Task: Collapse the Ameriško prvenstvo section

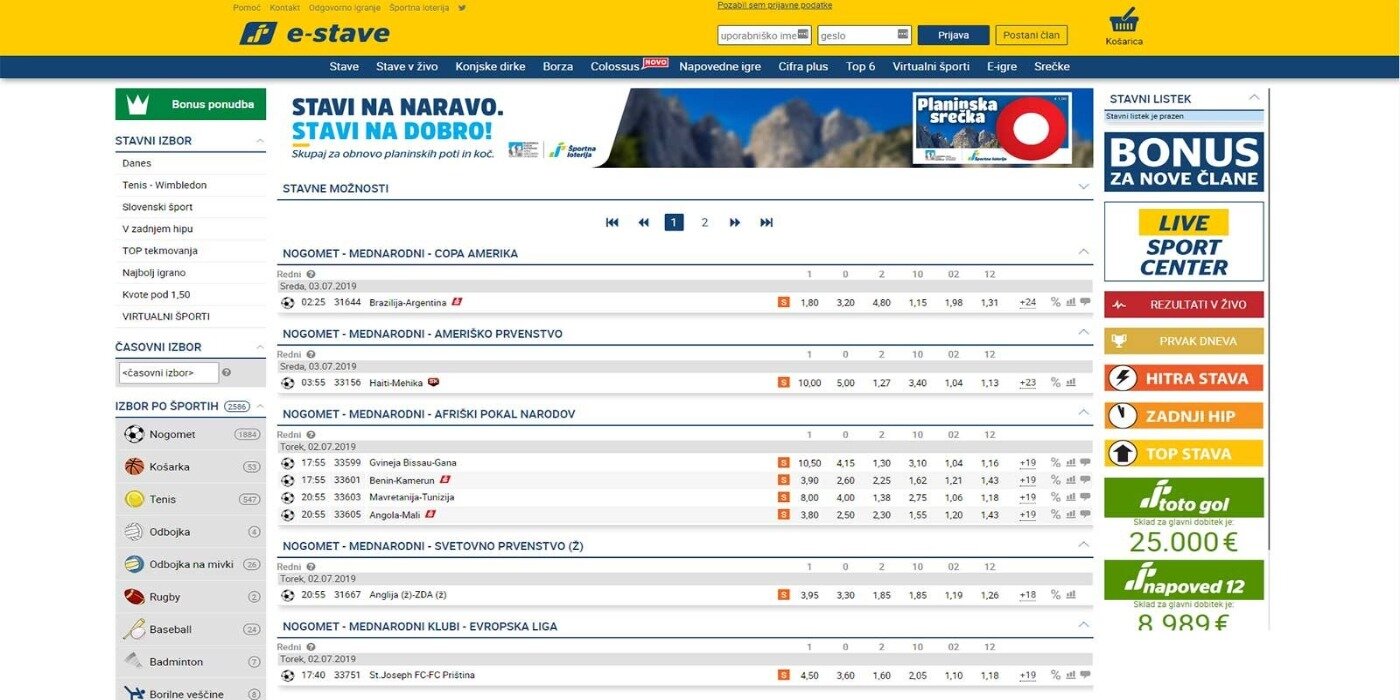Action: click(1083, 332)
